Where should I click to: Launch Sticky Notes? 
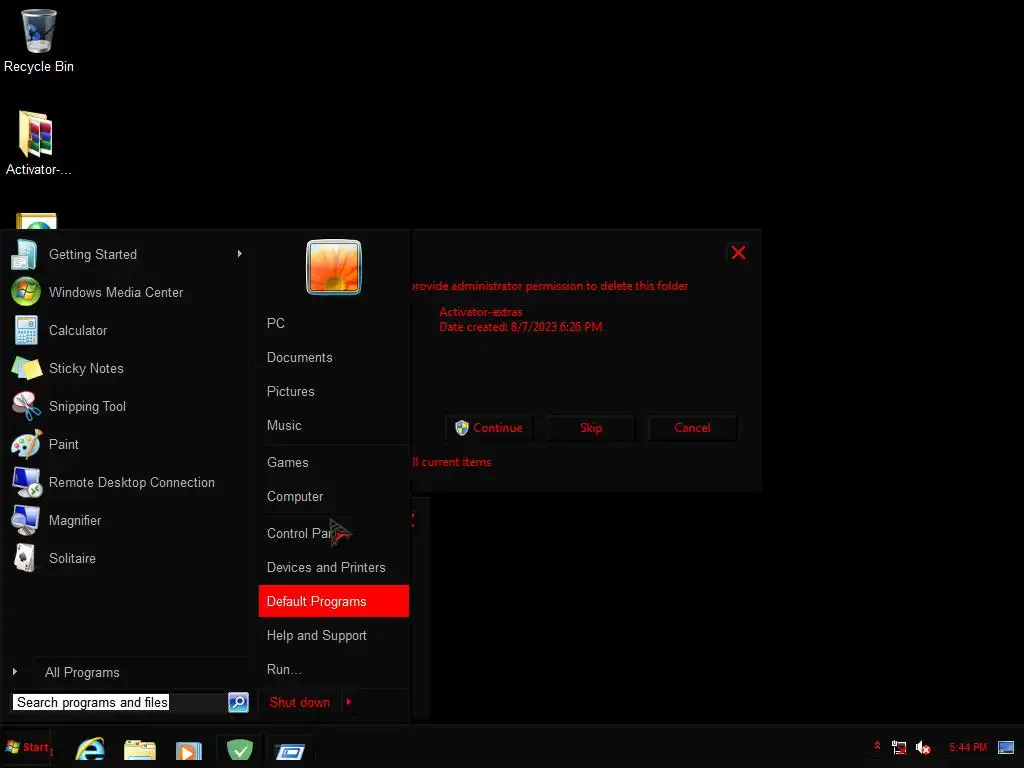pyautogui.click(x=128, y=368)
